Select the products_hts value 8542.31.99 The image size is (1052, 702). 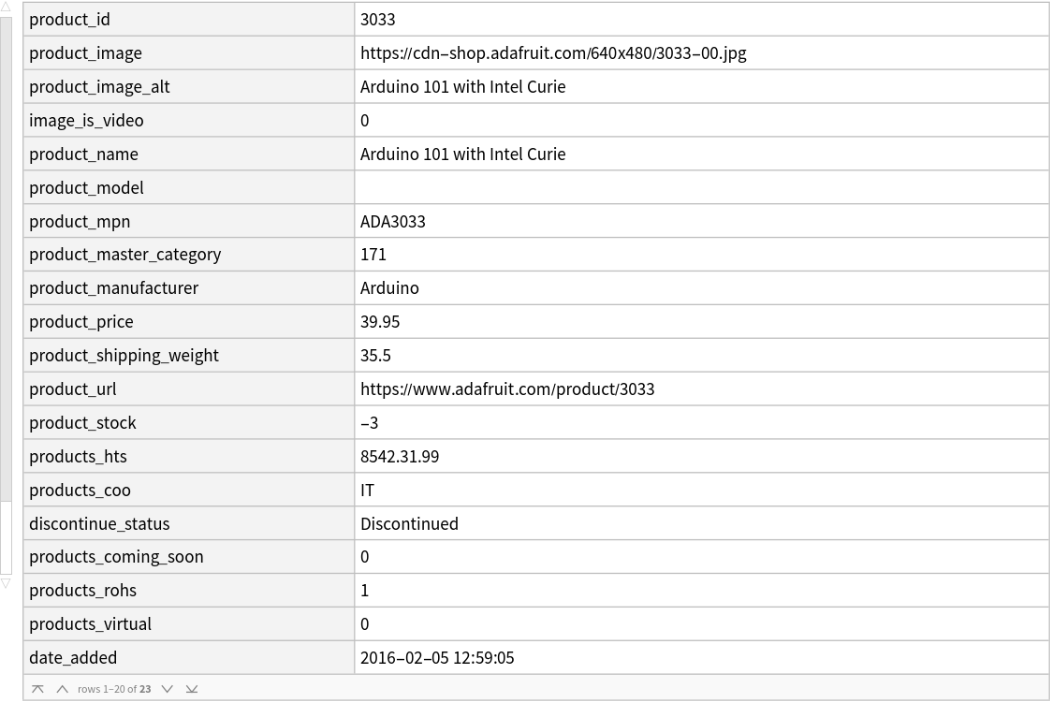tap(399, 456)
